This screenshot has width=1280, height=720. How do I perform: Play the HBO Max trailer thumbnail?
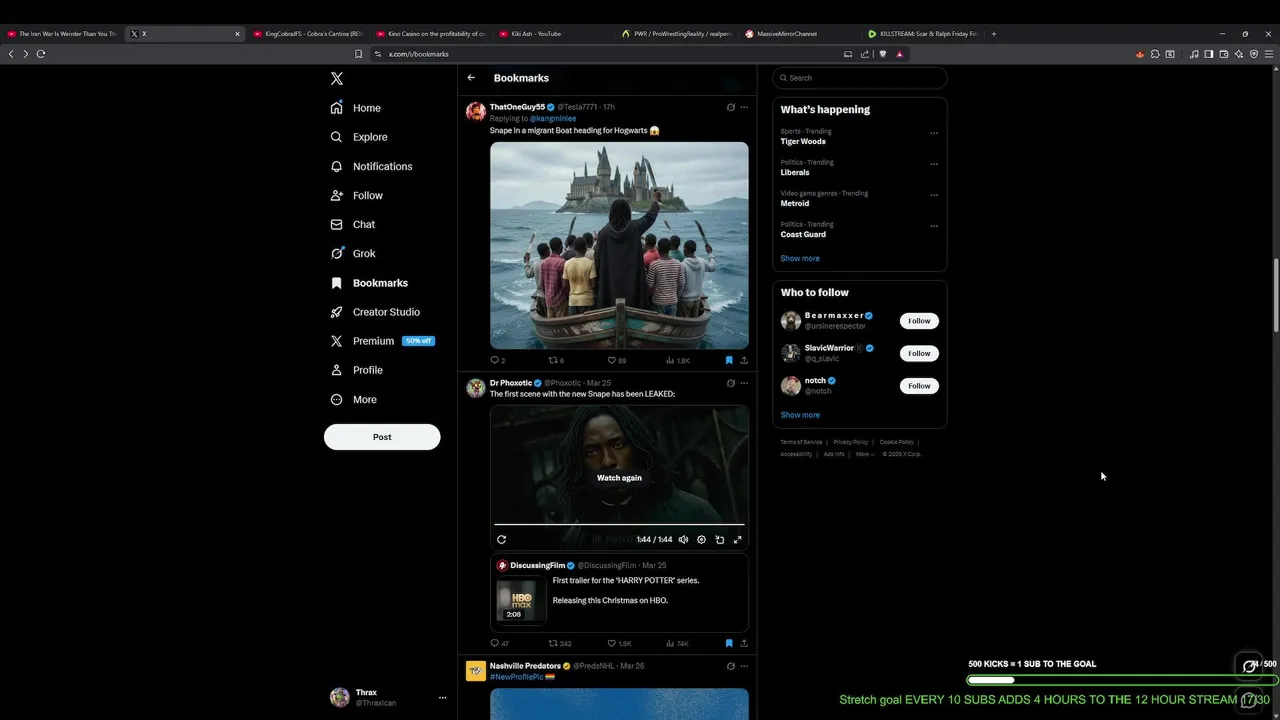click(521, 599)
